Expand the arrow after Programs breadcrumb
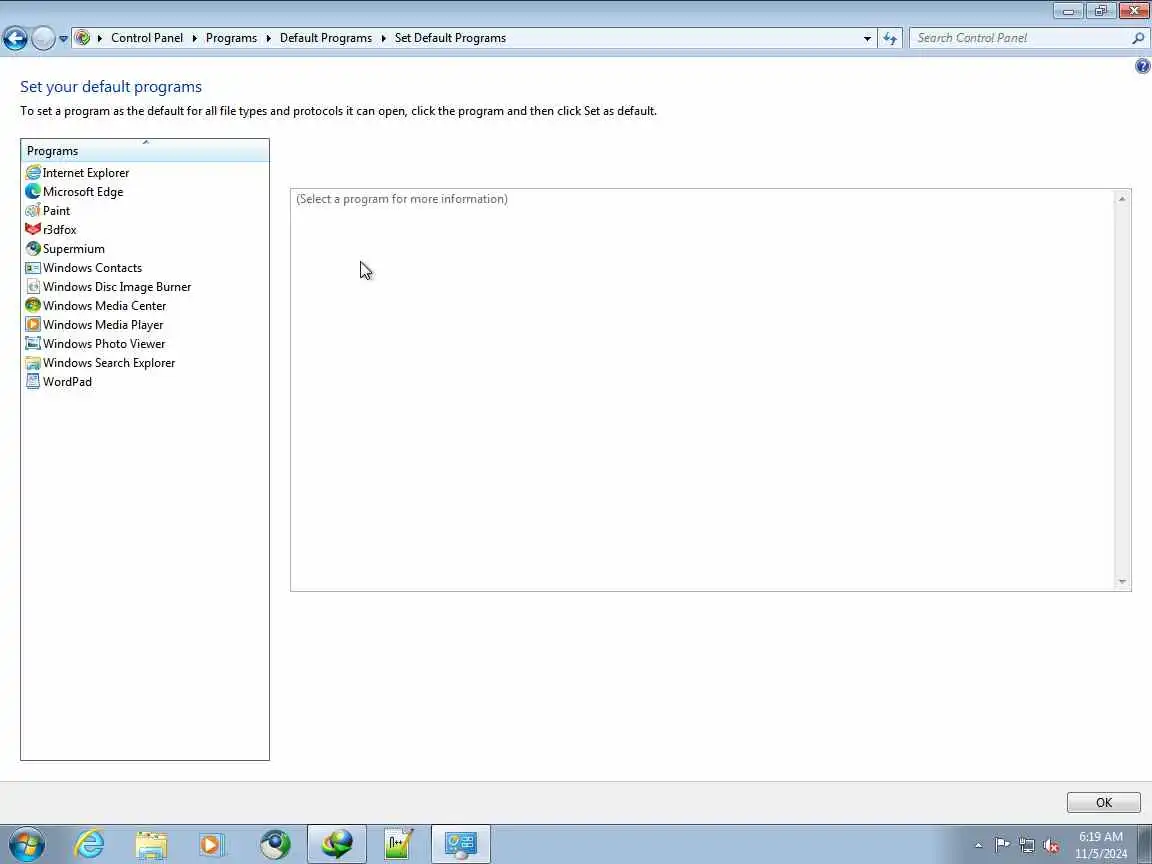This screenshot has height=864, width=1152. (x=269, y=38)
